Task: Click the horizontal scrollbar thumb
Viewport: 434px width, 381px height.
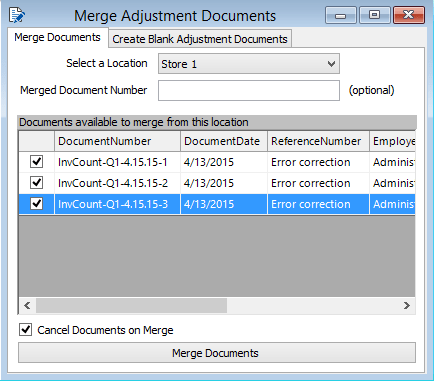Action: [x=131, y=305]
